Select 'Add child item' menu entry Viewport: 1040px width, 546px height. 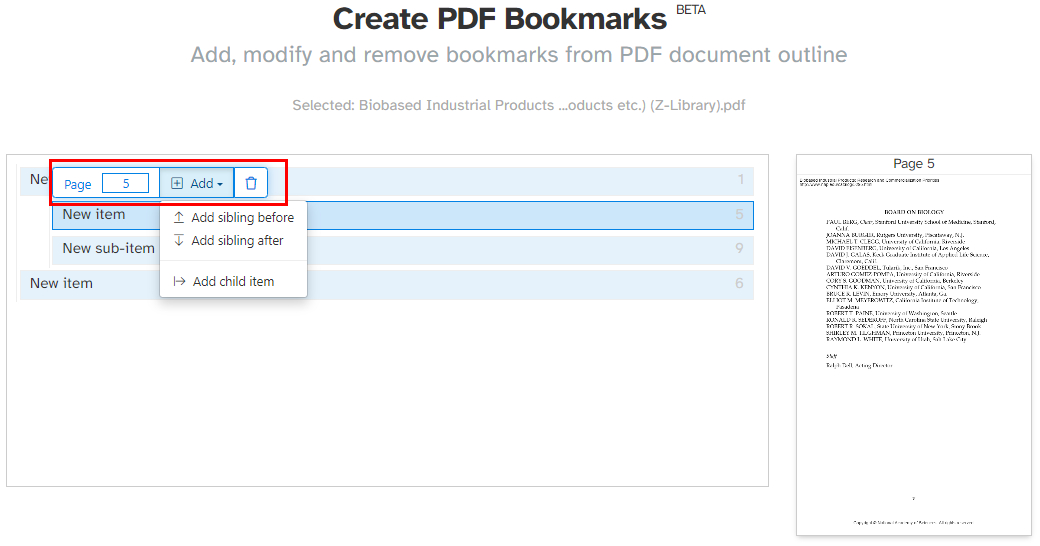233,281
